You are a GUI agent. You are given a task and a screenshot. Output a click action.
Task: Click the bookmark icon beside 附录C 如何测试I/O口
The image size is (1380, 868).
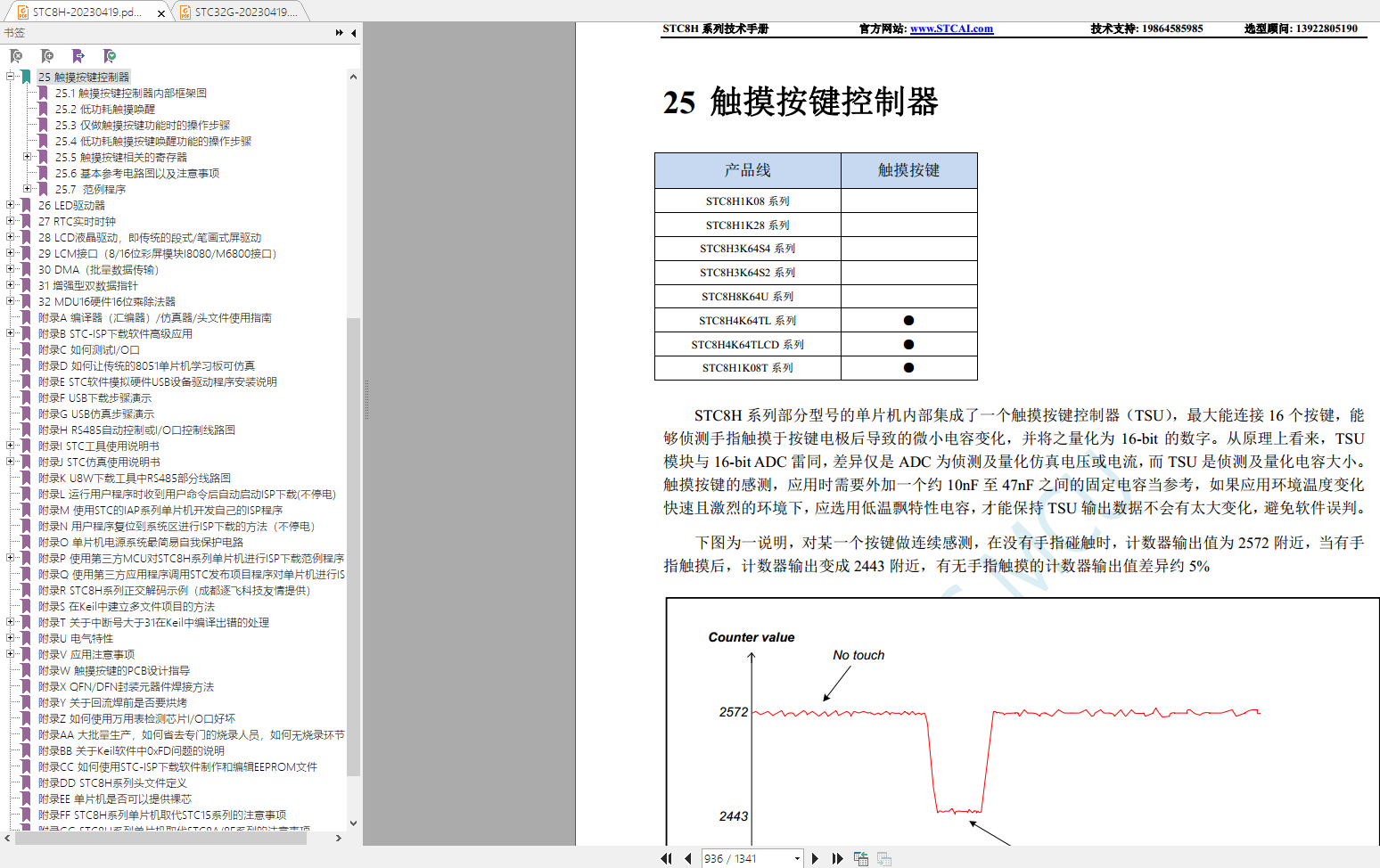pyautogui.click(x=26, y=349)
